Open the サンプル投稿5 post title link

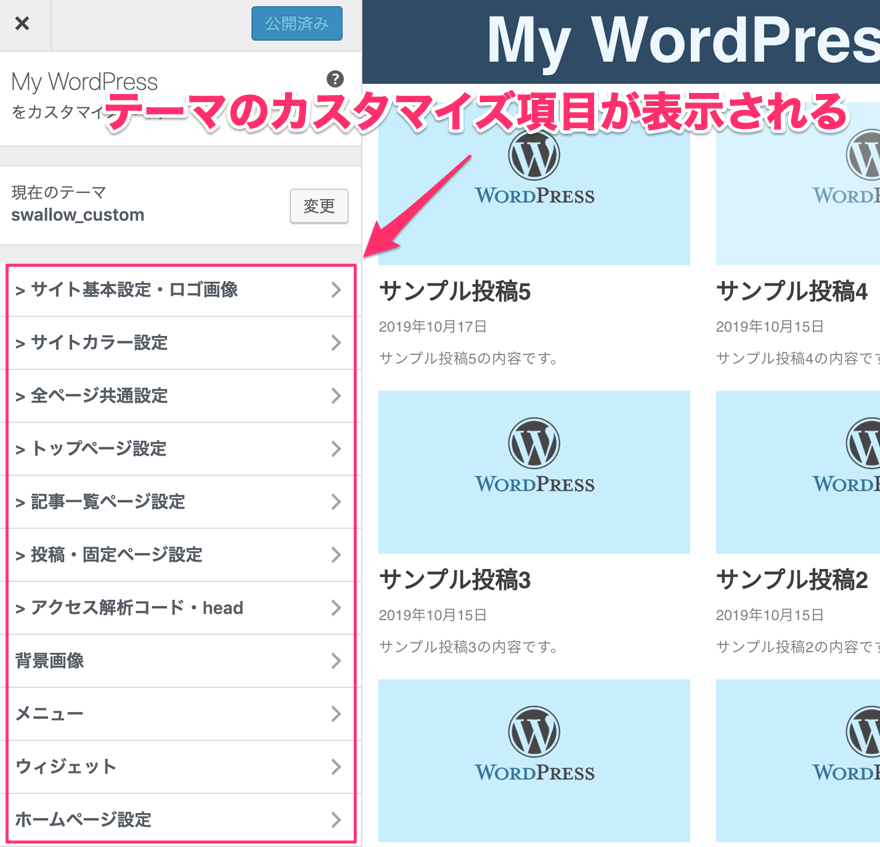pyautogui.click(x=455, y=292)
